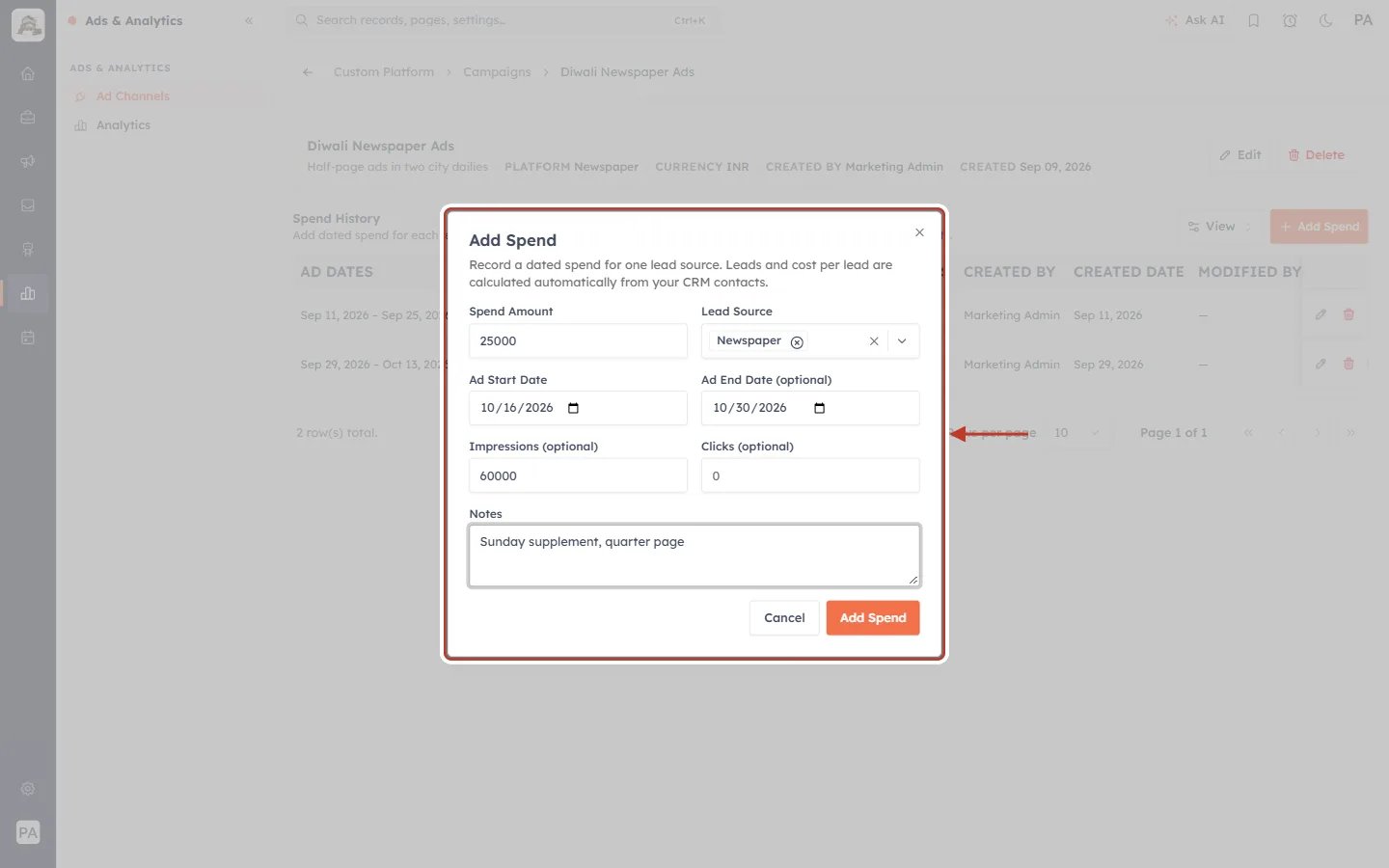The width and height of the screenshot is (1389, 868).
Task: Open the PA profile avatar in the top bar
Action: tap(1363, 20)
